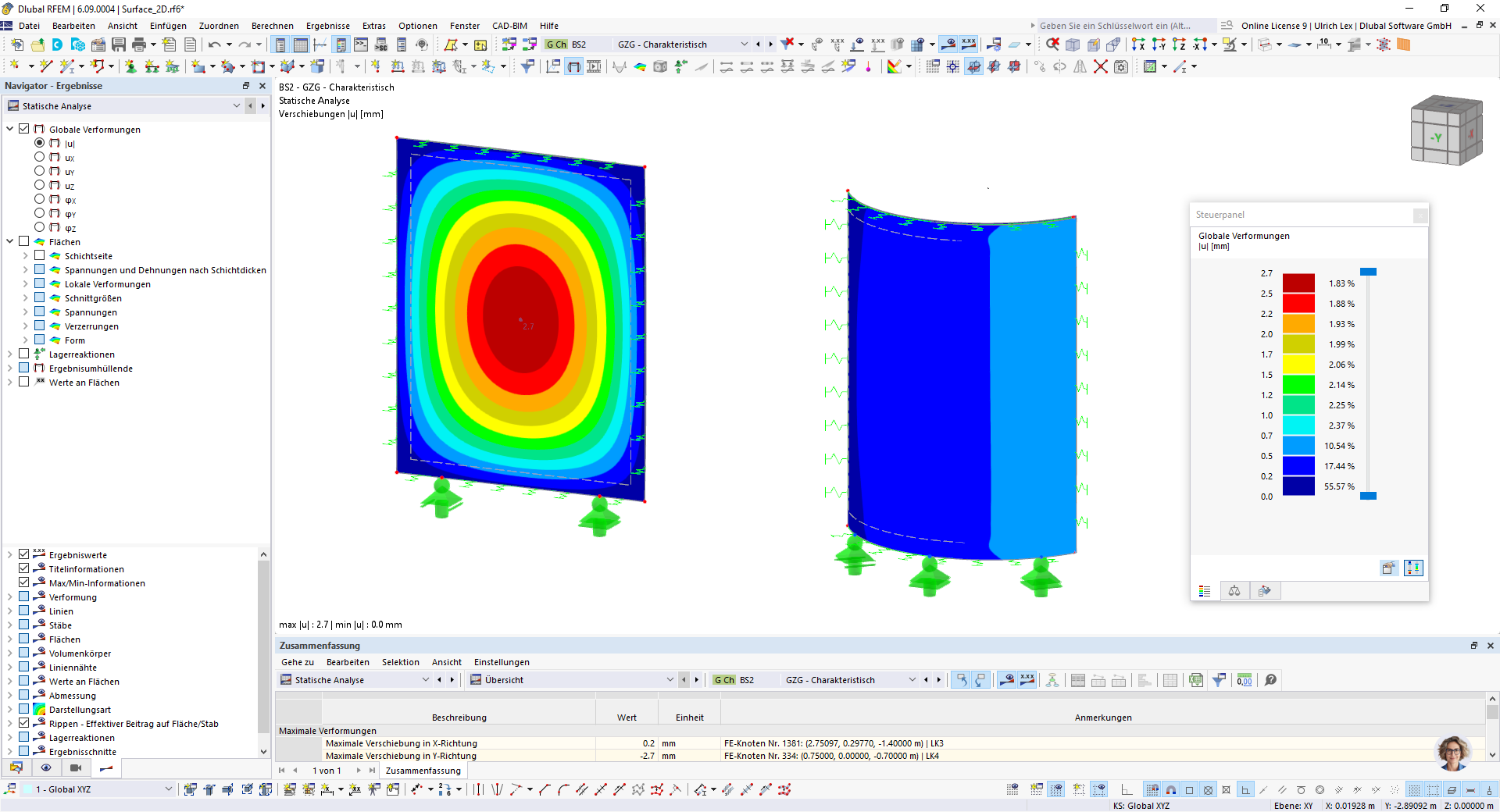Expand the Schnittgrößen tree node
The height and width of the screenshot is (812, 1500).
click(26, 297)
